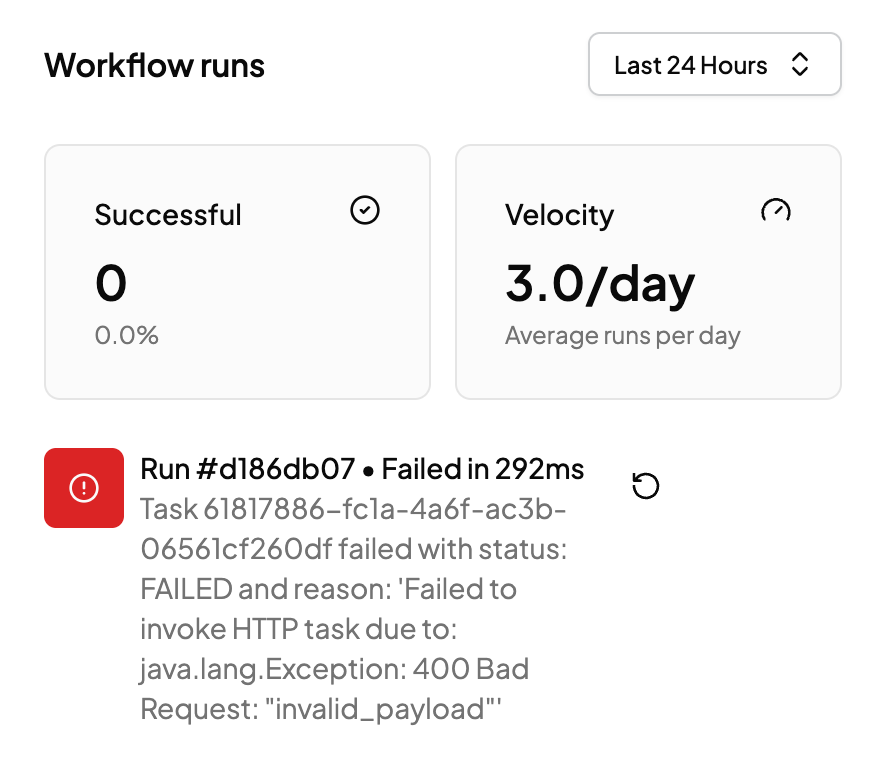Click the 0.0% success rate text
Screen dimensions: 874x764
tap(127, 335)
